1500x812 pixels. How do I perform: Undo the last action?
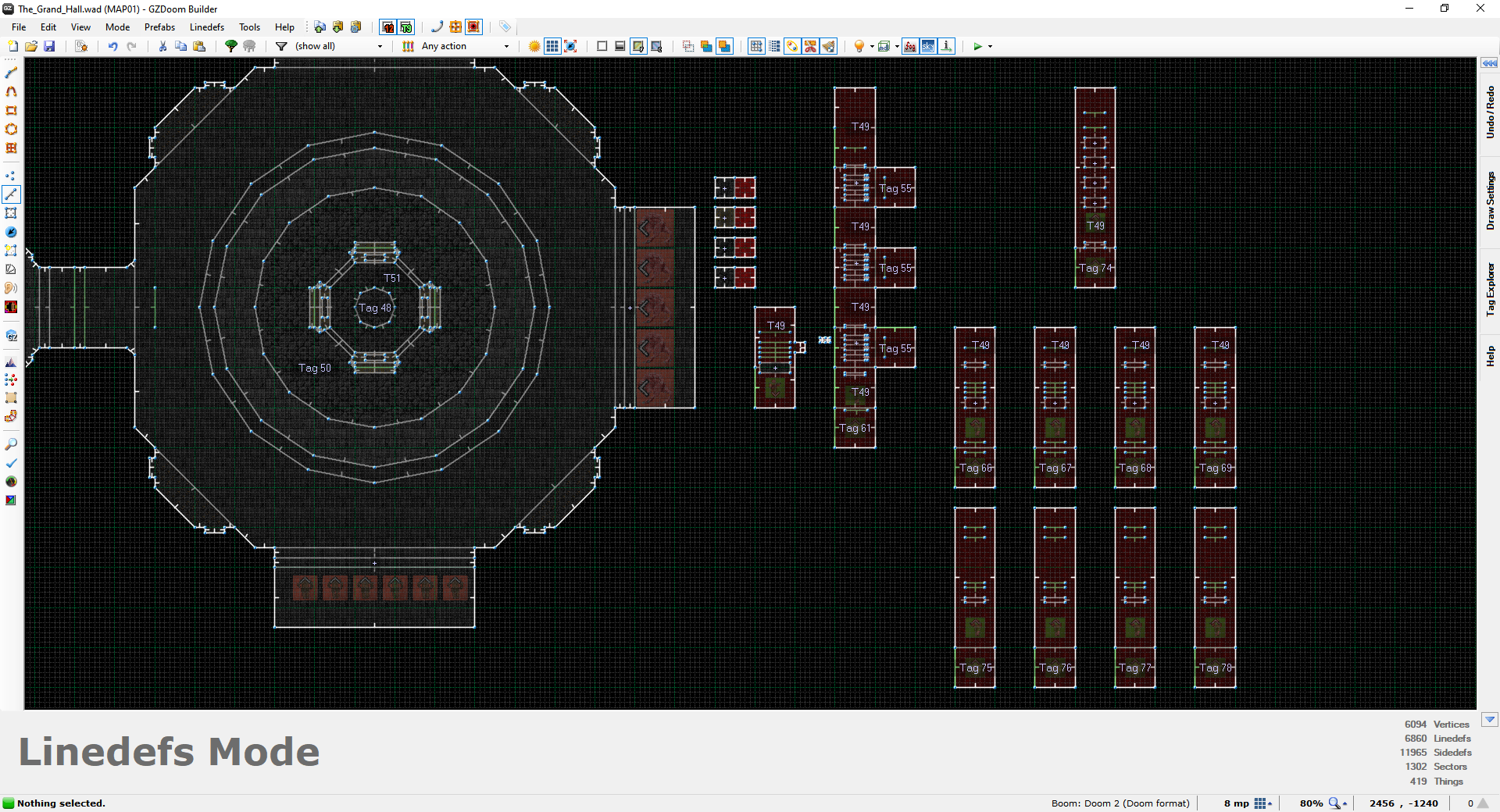click(x=112, y=46)
